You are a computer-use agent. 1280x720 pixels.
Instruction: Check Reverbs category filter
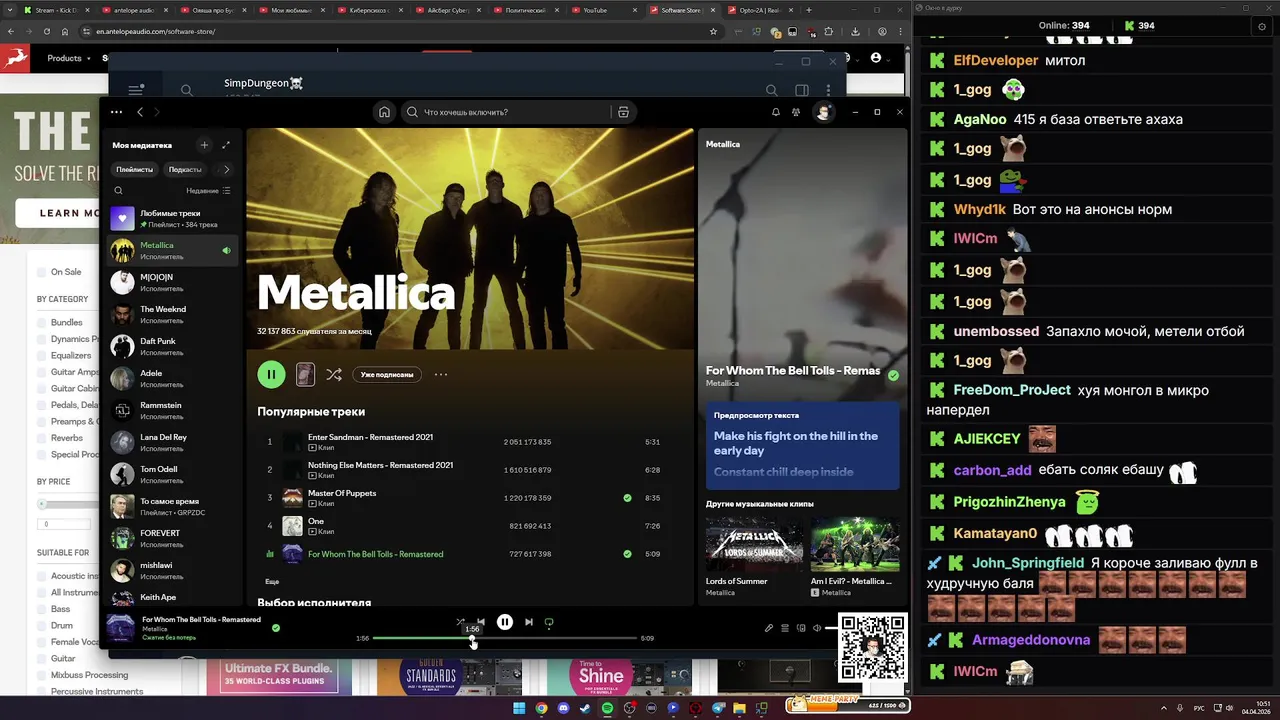pyautogui.click(x=42, y=438)
